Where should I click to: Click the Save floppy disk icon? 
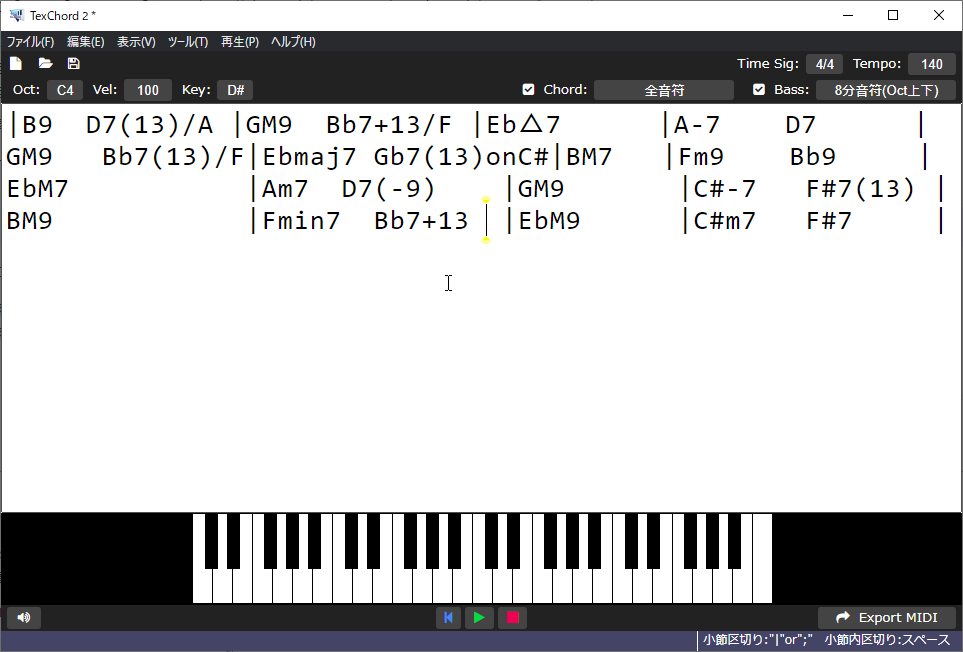tap(74, 63)
